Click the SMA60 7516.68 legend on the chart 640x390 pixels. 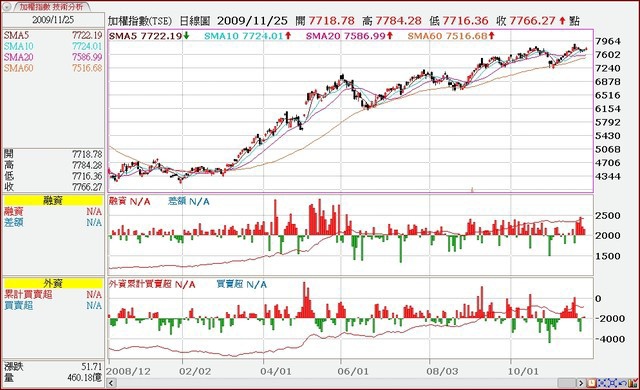pos(451,36)
